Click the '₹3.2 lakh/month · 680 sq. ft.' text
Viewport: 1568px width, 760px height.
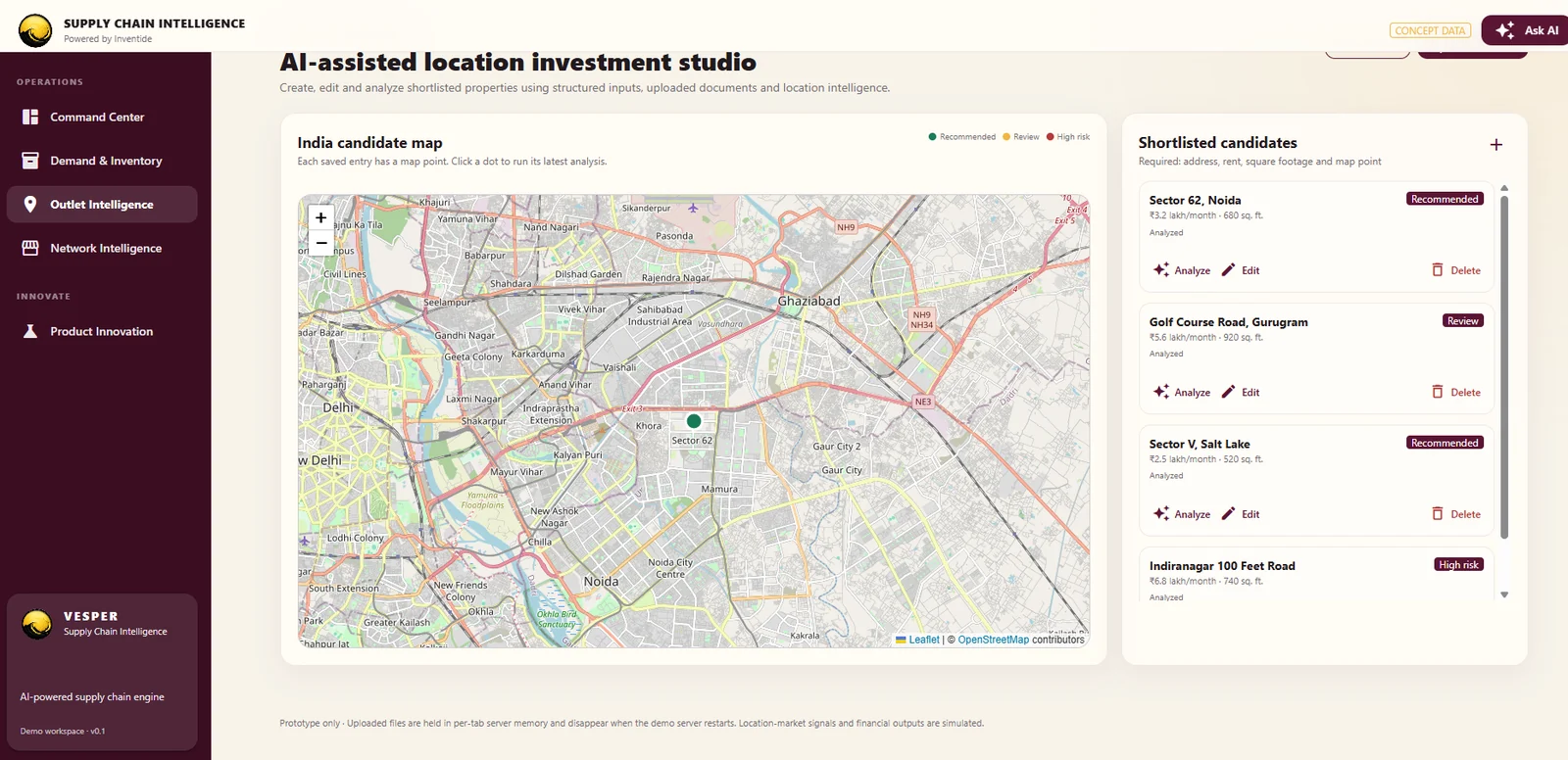(1206, 215)
